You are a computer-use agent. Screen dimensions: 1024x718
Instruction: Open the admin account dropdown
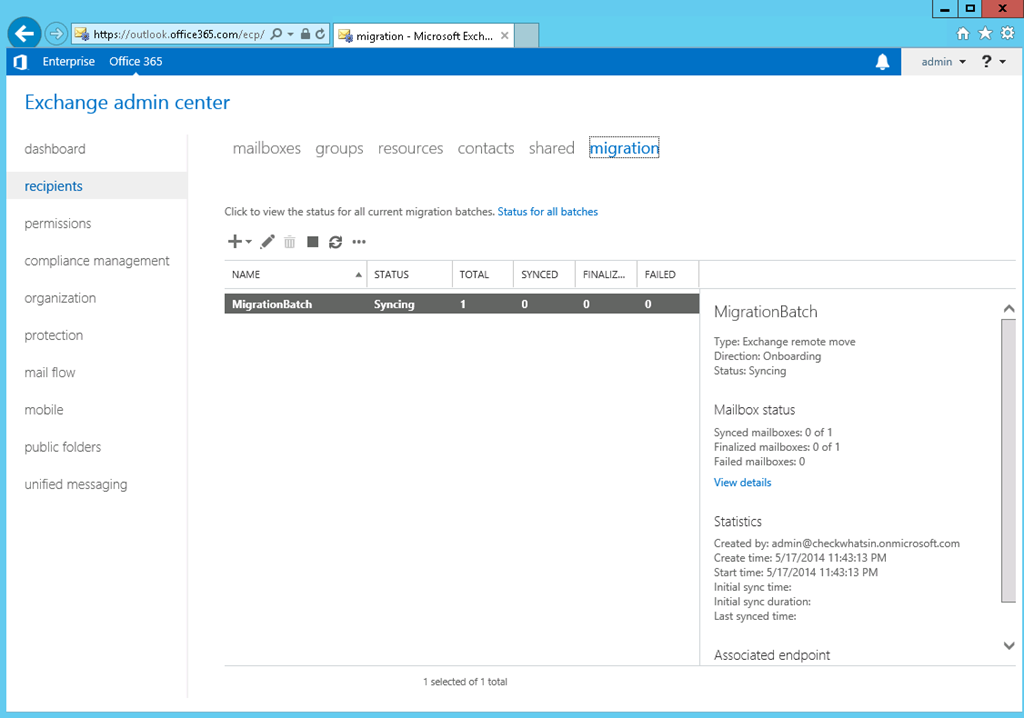(x=943, y=61)
